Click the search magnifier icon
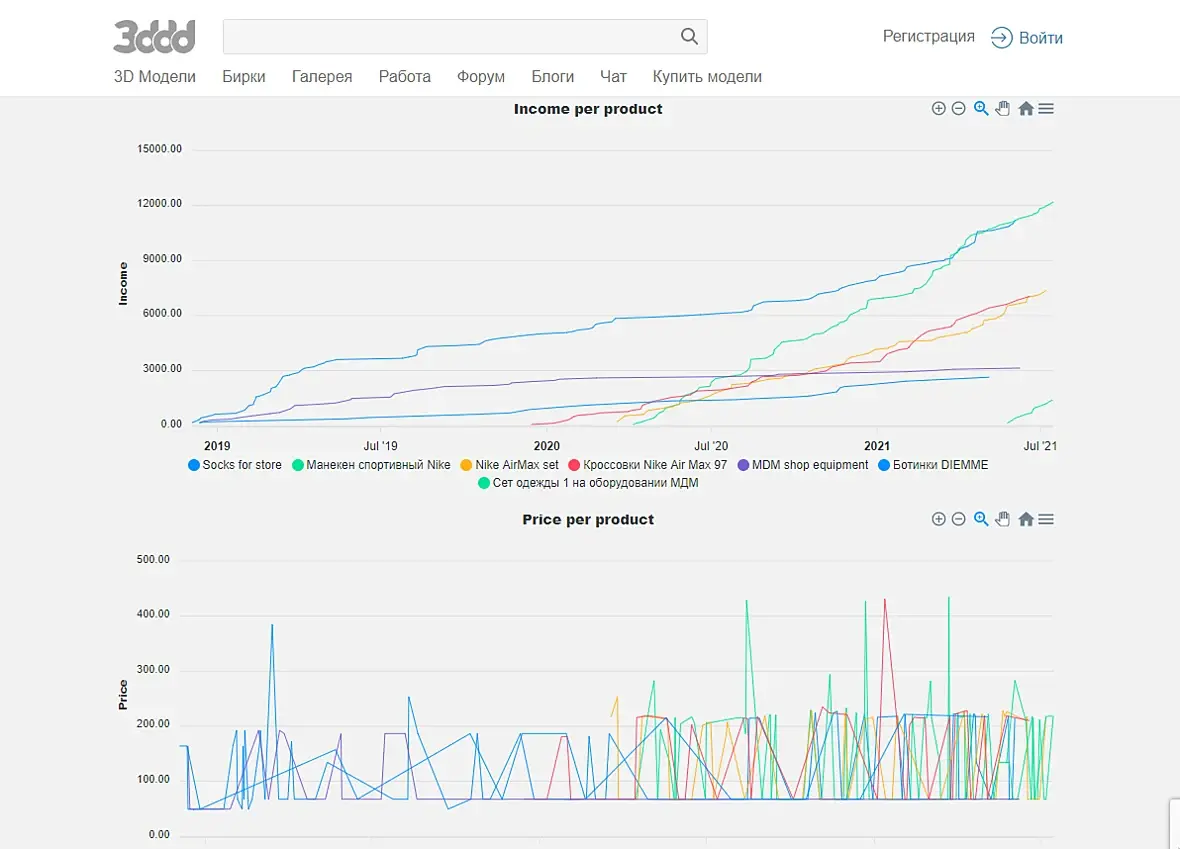The width and height of the screenshot is (1180, 849). [x=689, y=37]
